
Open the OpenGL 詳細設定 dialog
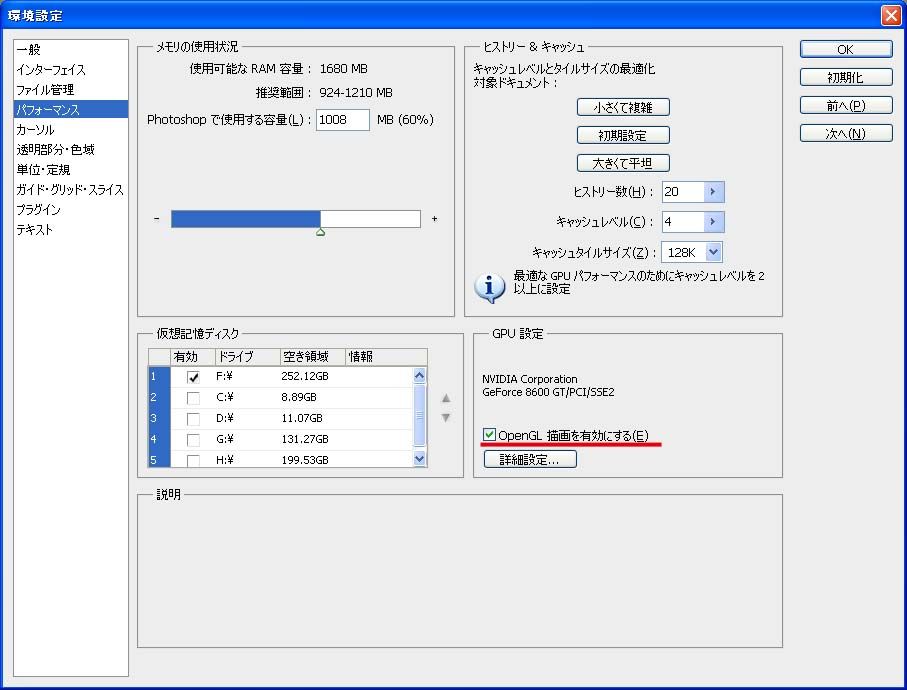click(529, 458)
